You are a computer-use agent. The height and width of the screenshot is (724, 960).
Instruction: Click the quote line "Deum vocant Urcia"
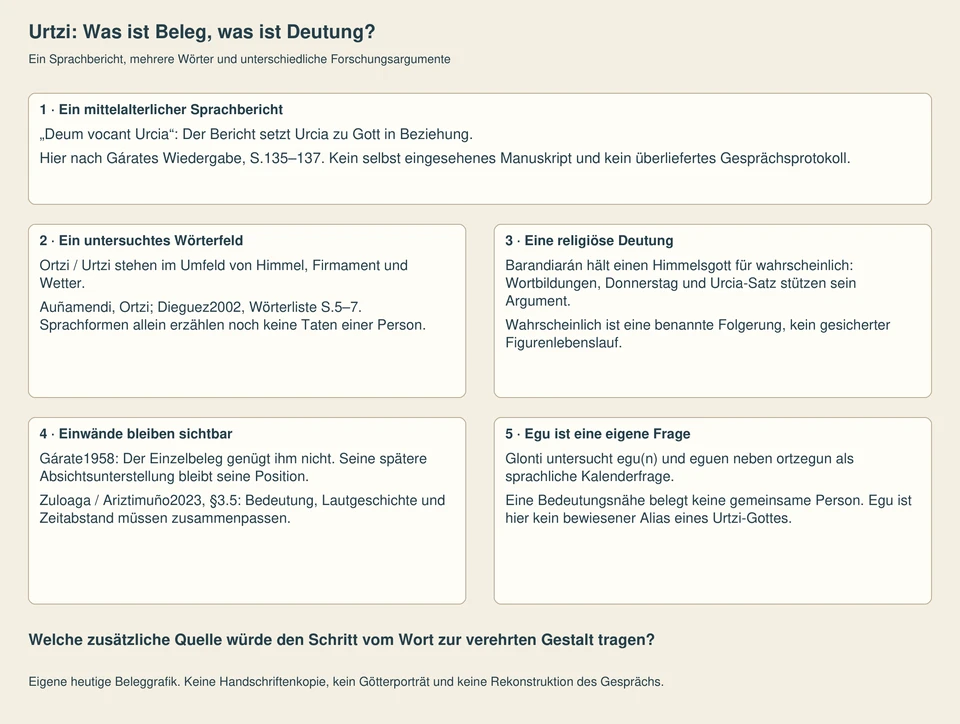click(256, 134)
